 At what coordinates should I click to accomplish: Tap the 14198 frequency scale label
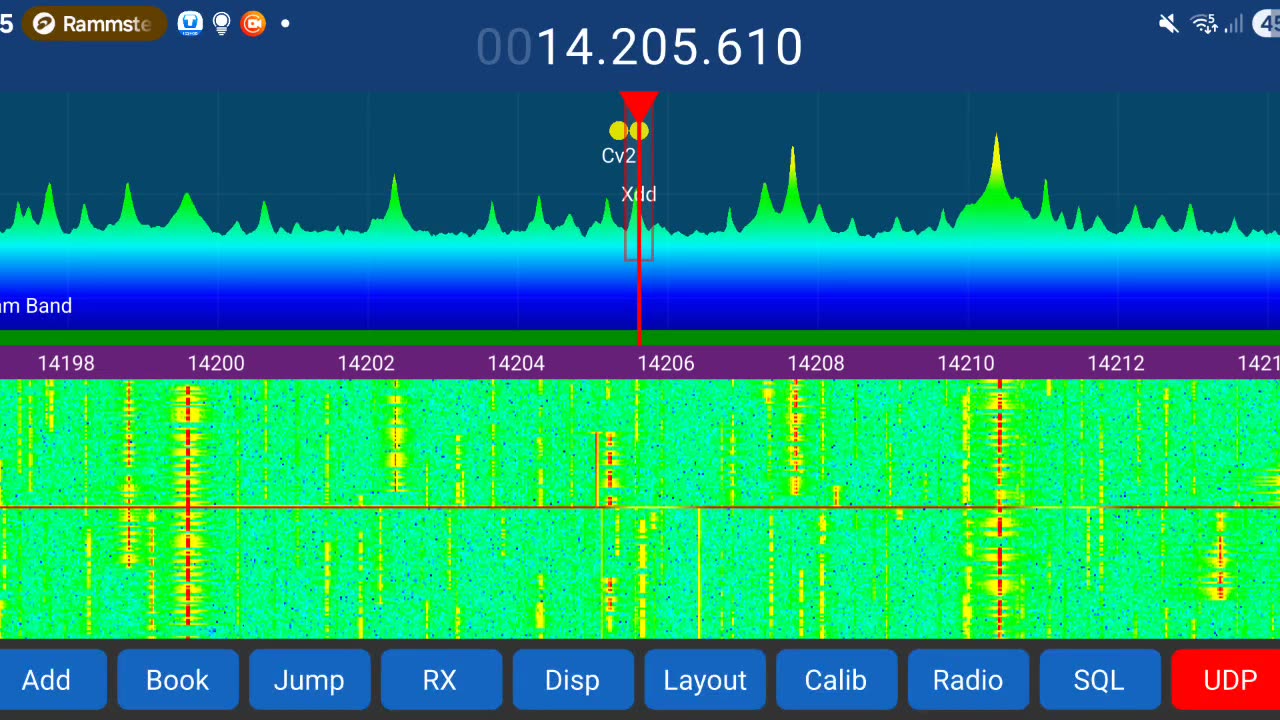(x=66, y=363)
